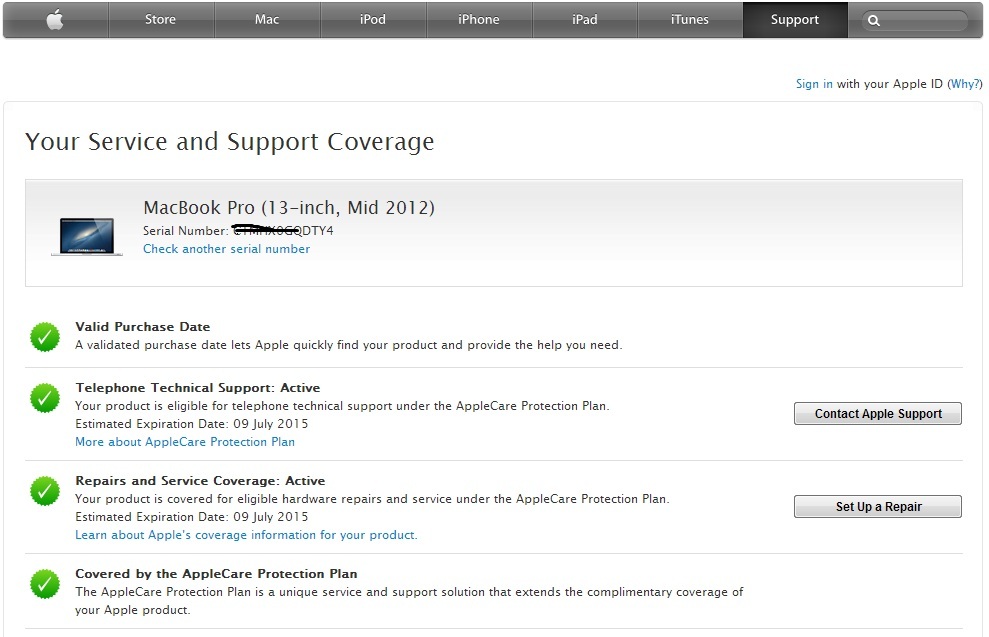
Task: Click the Valid Purchase Date green checkmark
Action: pos(44,337)
